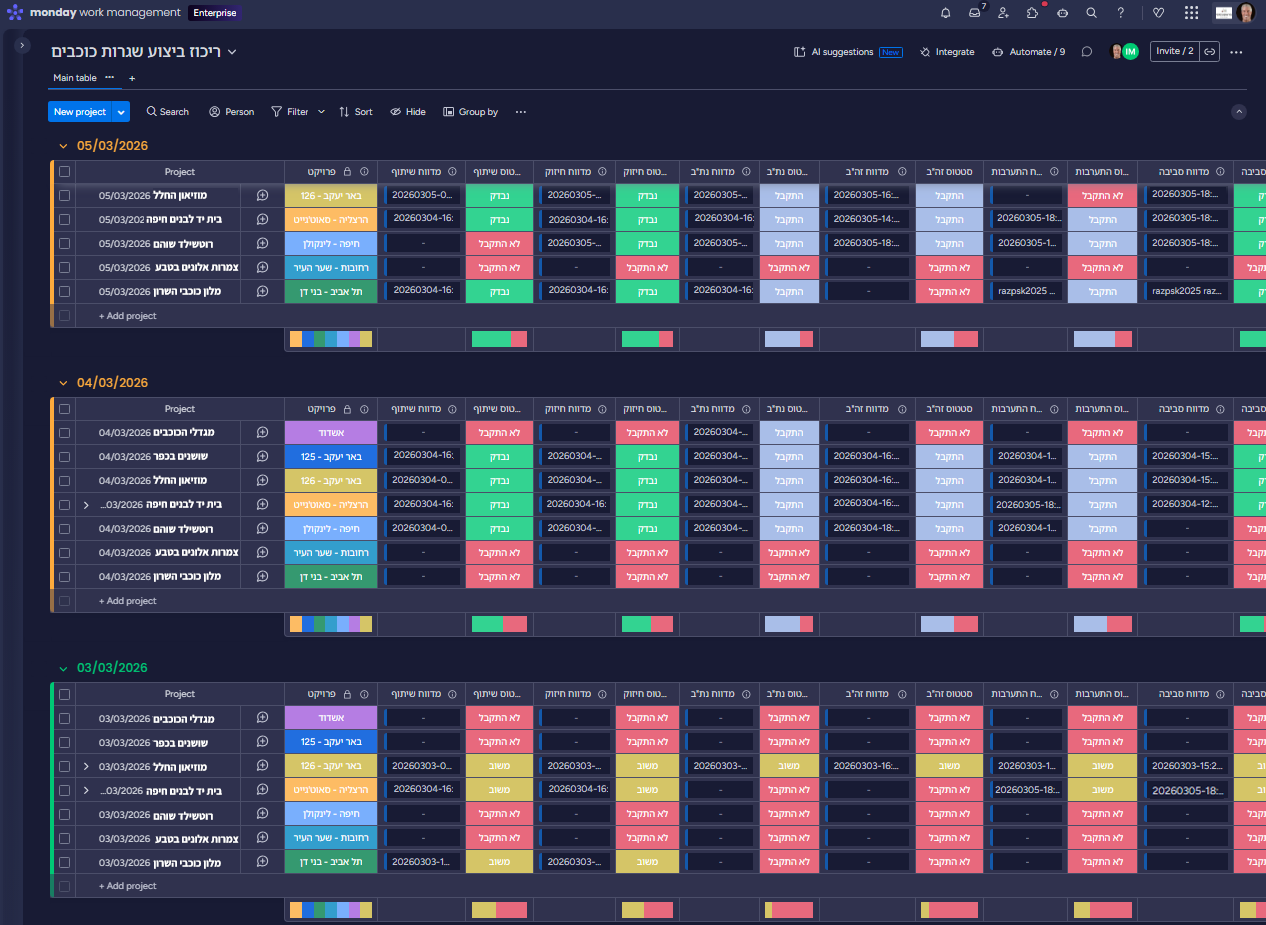Collapse the 04/03/2026 group
The width and height of the screenshot is (1266, 925).
(x=63, y=383)
